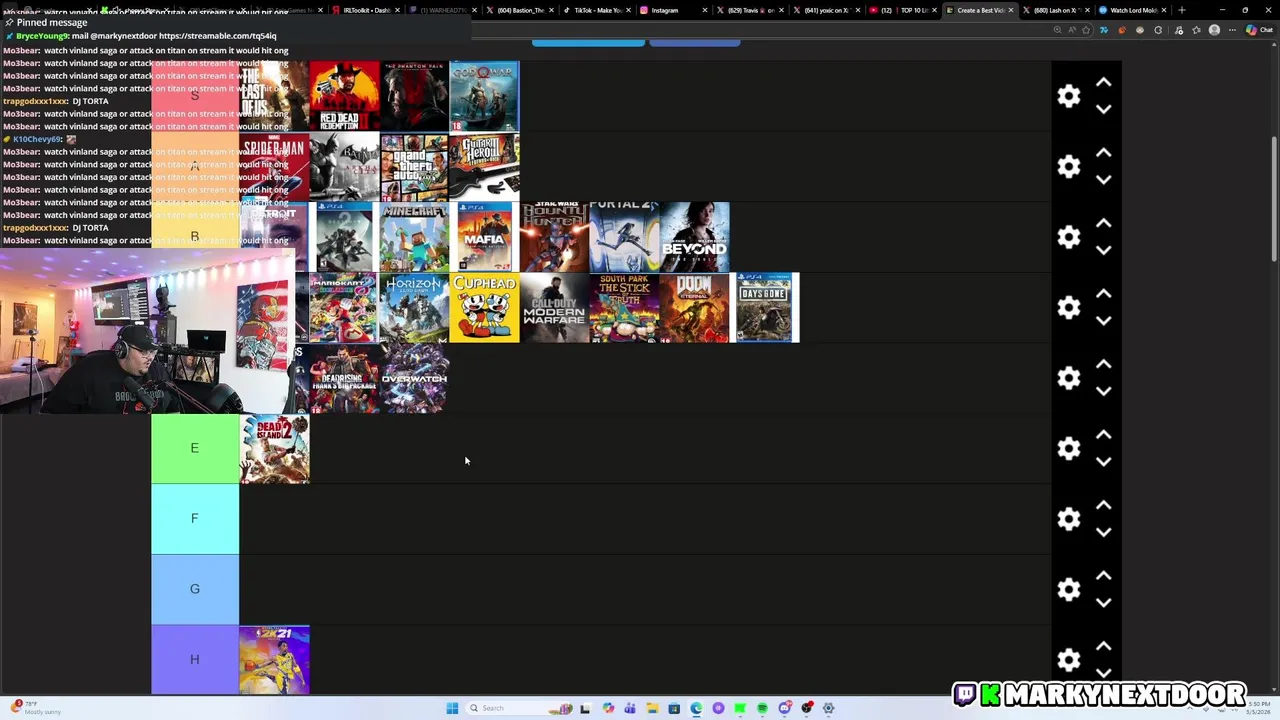Open Spotify from the taskbar
1280x720 pixels.
762,708
